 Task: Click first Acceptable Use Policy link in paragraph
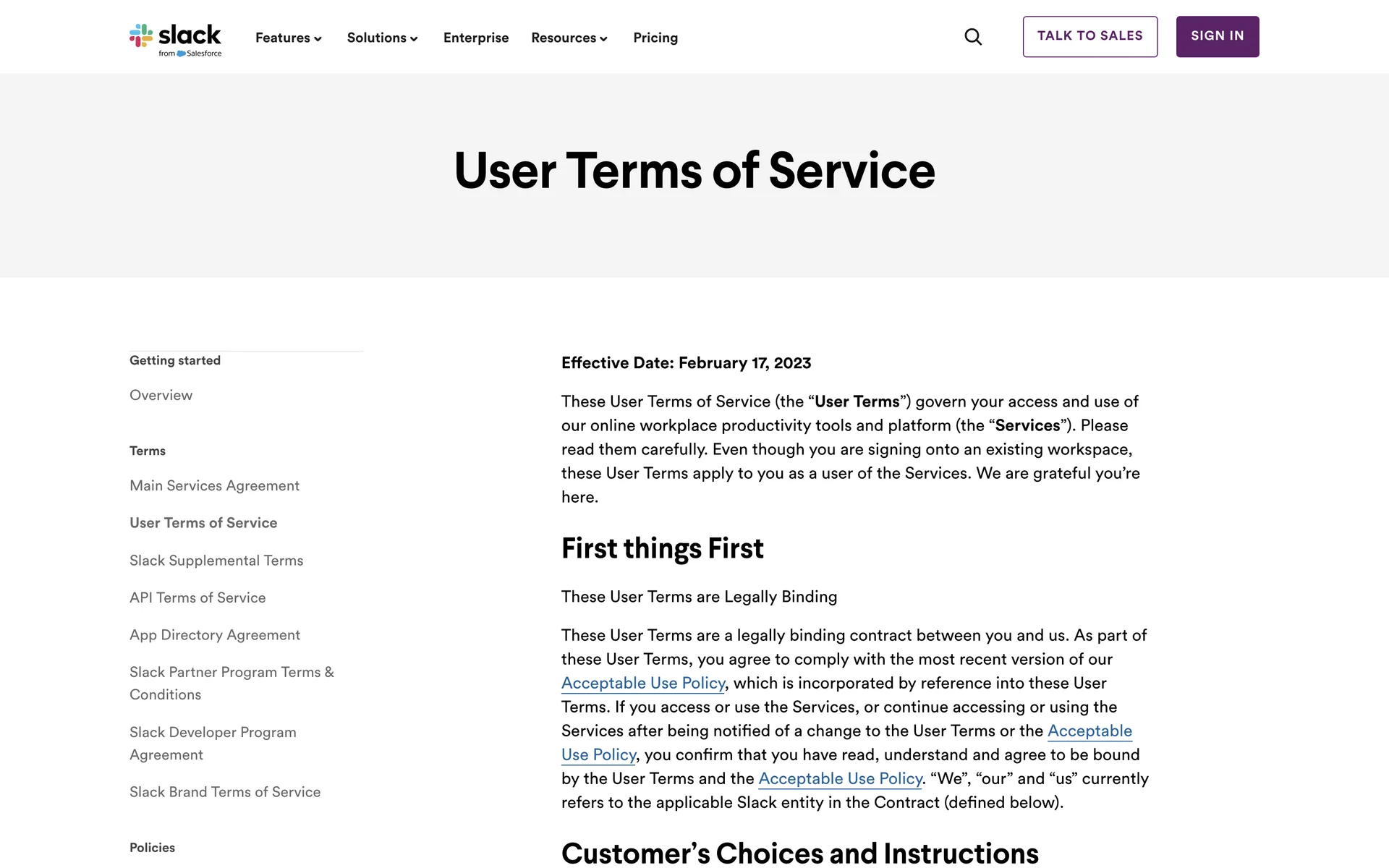click(x=643, y=683)
